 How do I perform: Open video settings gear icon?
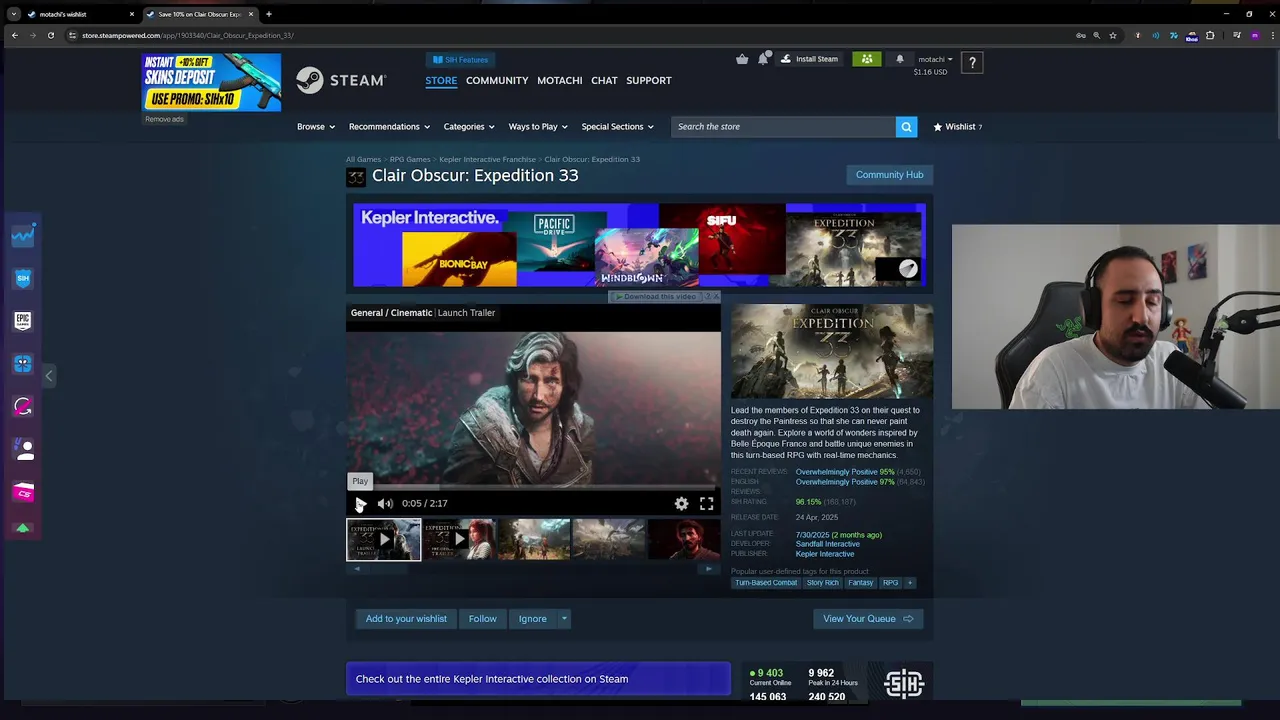[x=681, y=504]
